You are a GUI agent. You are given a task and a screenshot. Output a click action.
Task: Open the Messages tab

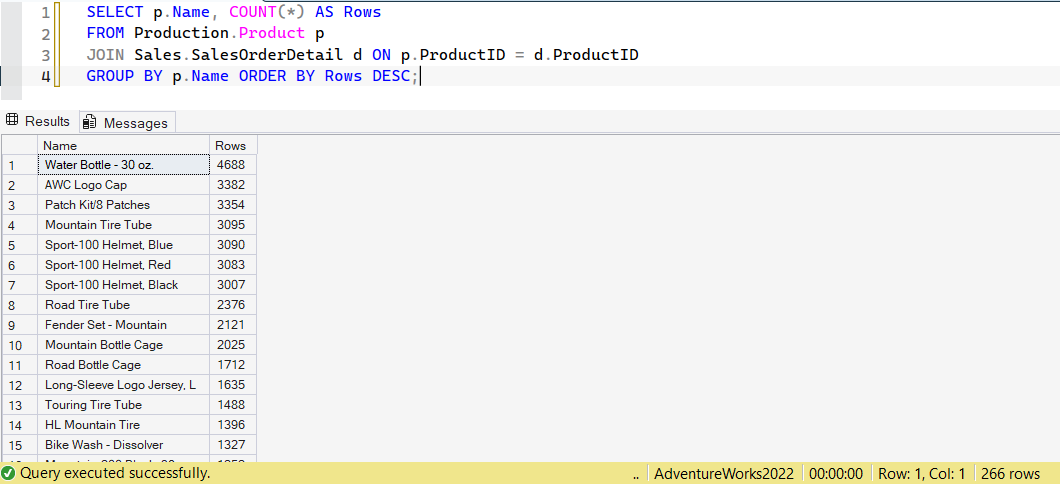tap(128, 122)
